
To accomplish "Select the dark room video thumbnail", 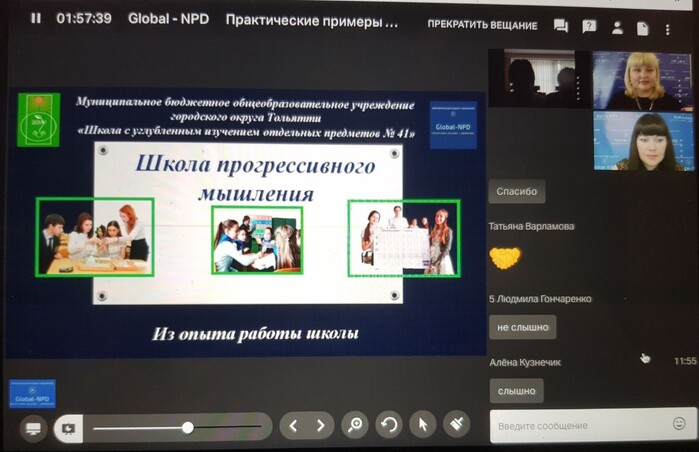I will point(539,78).
